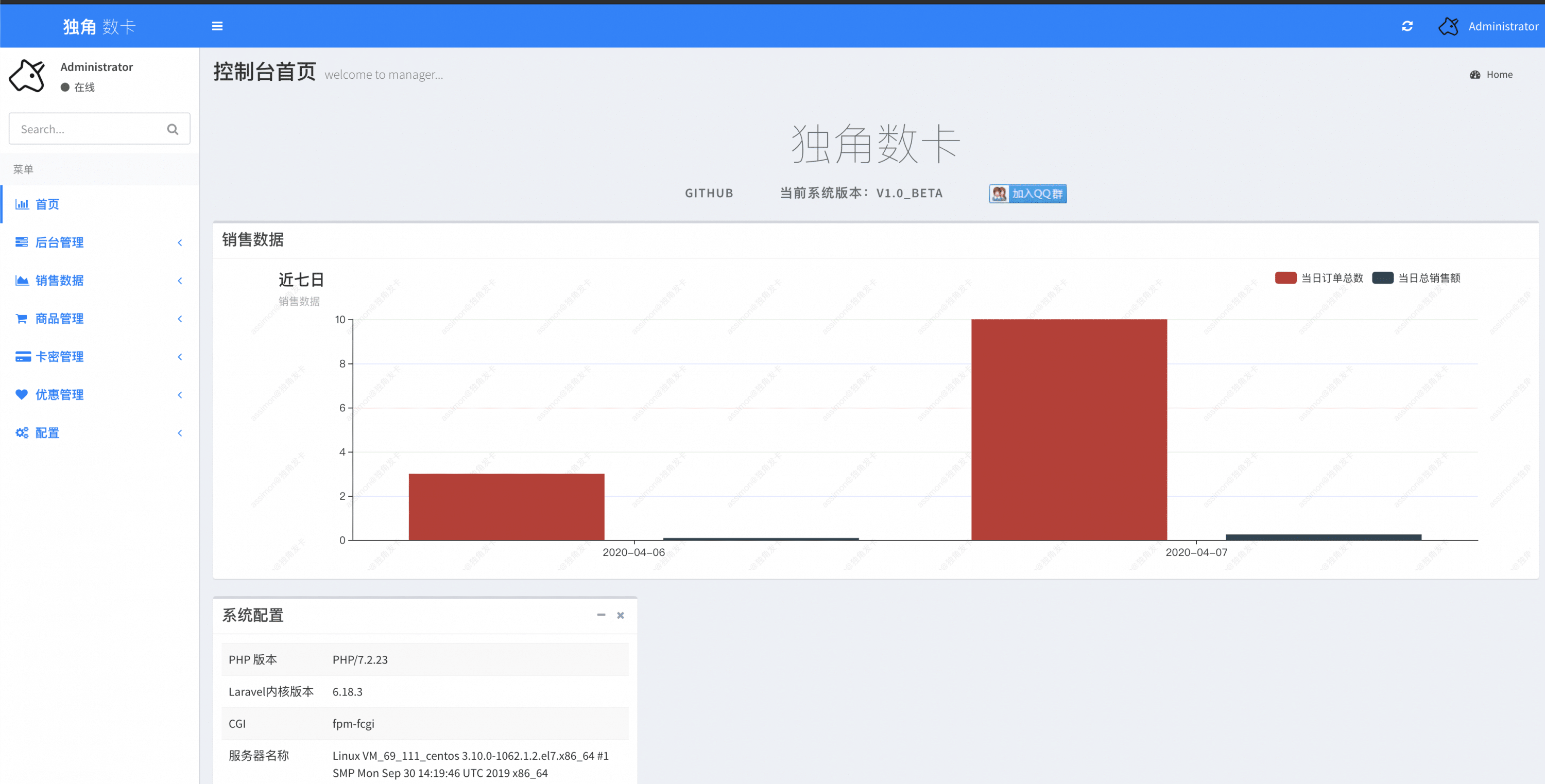Click the gear icon for 配置

tap(22, 433)
